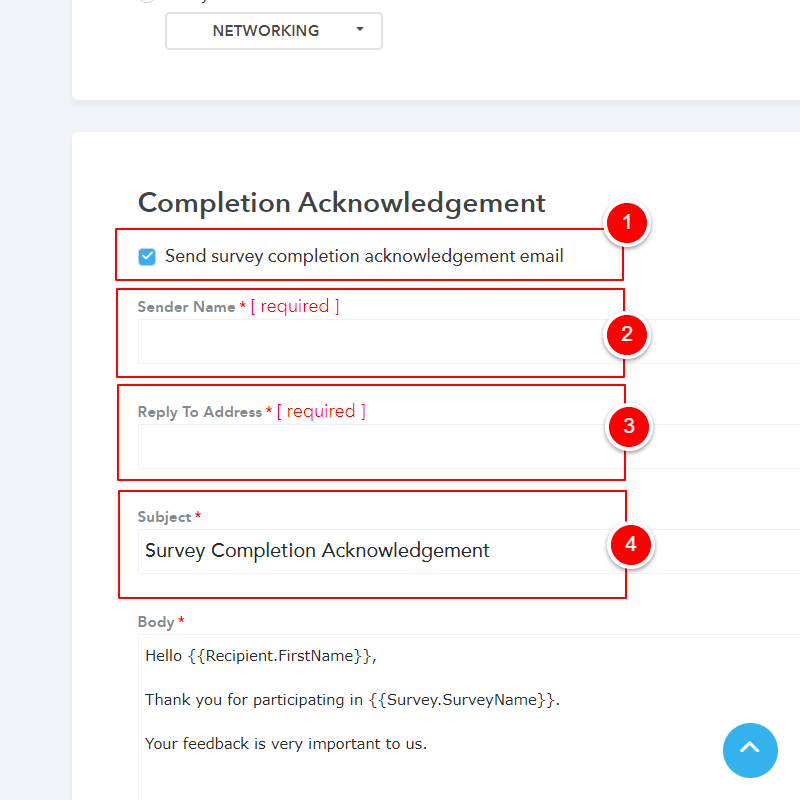800x800 pixels.
Task: Click the {{Recipient.FirstName}} placeholder in the body
Action: [280, 656]
